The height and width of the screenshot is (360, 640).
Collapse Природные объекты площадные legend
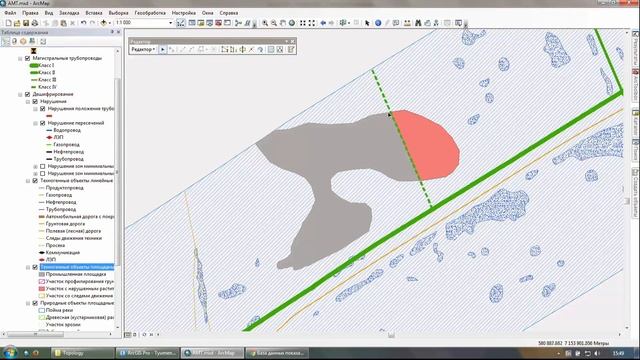click(28, 303)
